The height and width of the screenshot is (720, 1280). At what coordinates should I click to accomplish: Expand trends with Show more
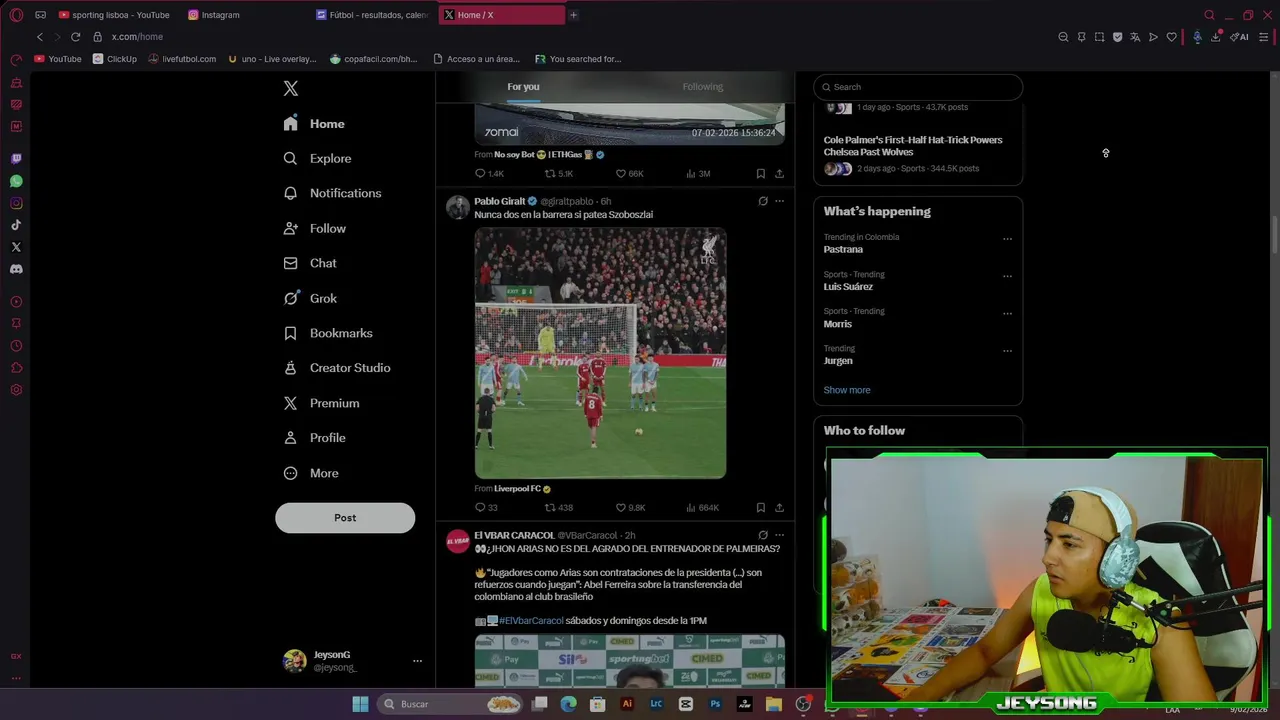847,390
